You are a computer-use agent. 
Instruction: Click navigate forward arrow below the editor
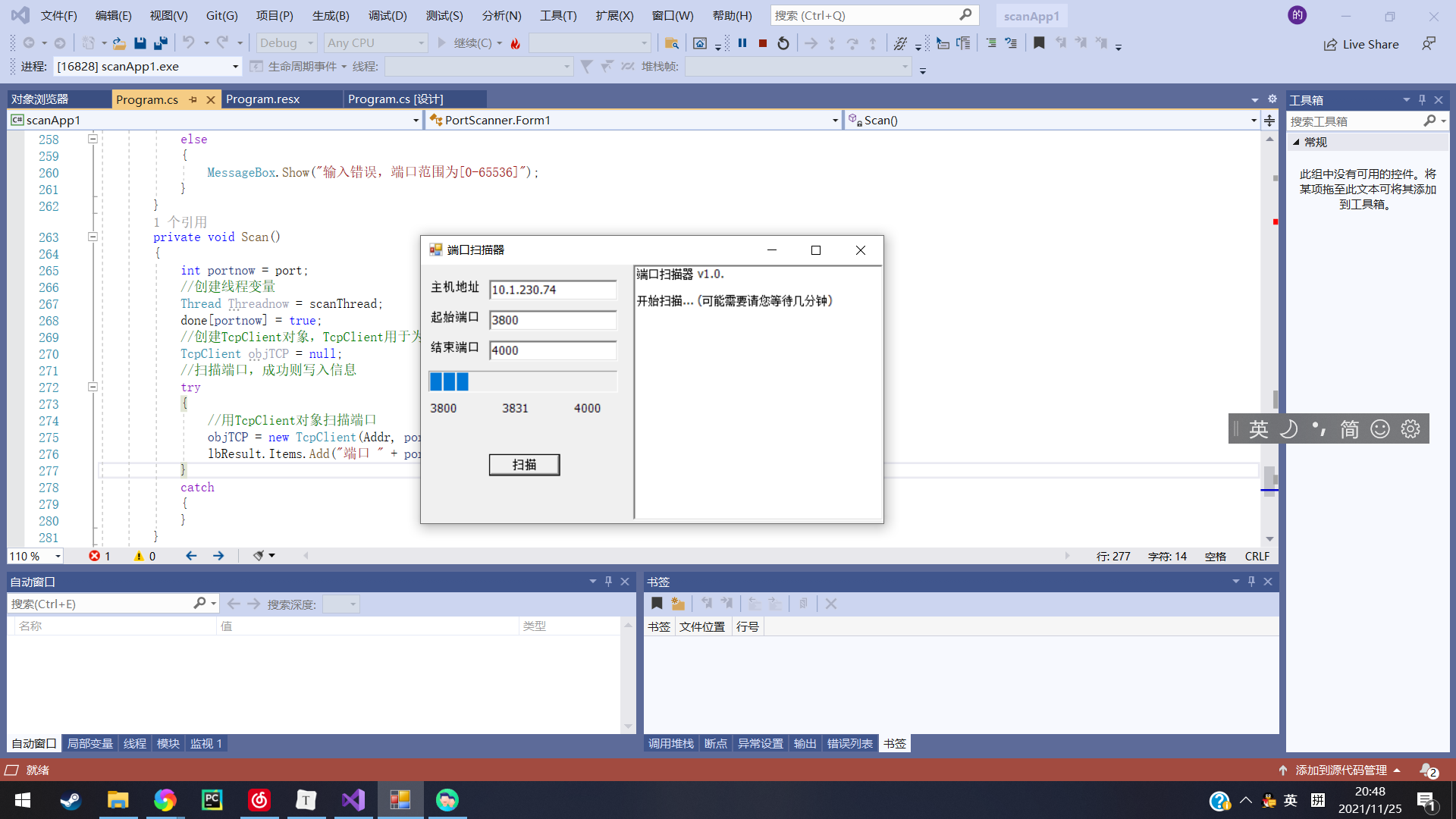point(218,556)
